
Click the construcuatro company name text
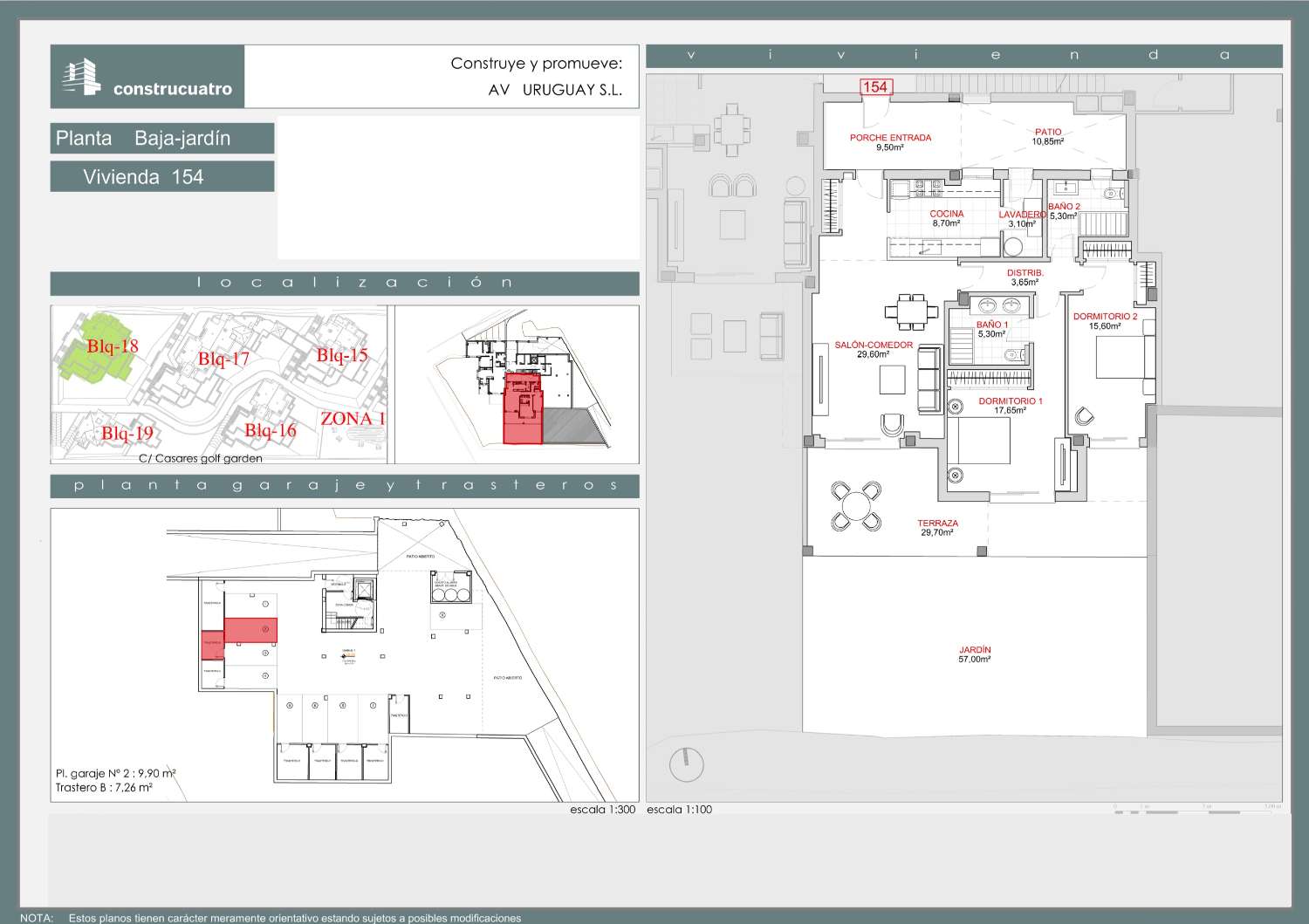tap(173, 88)
